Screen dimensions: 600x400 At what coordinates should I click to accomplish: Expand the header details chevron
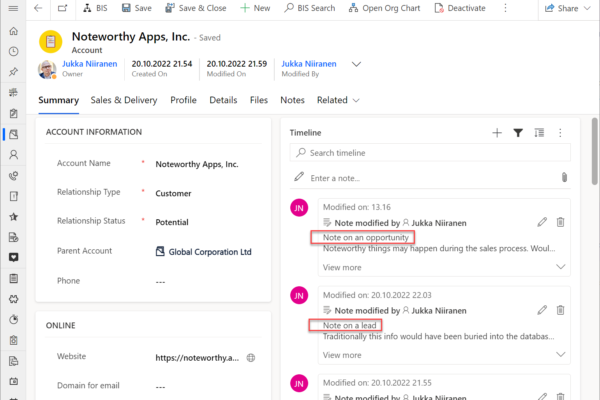[x=357, y=65]
